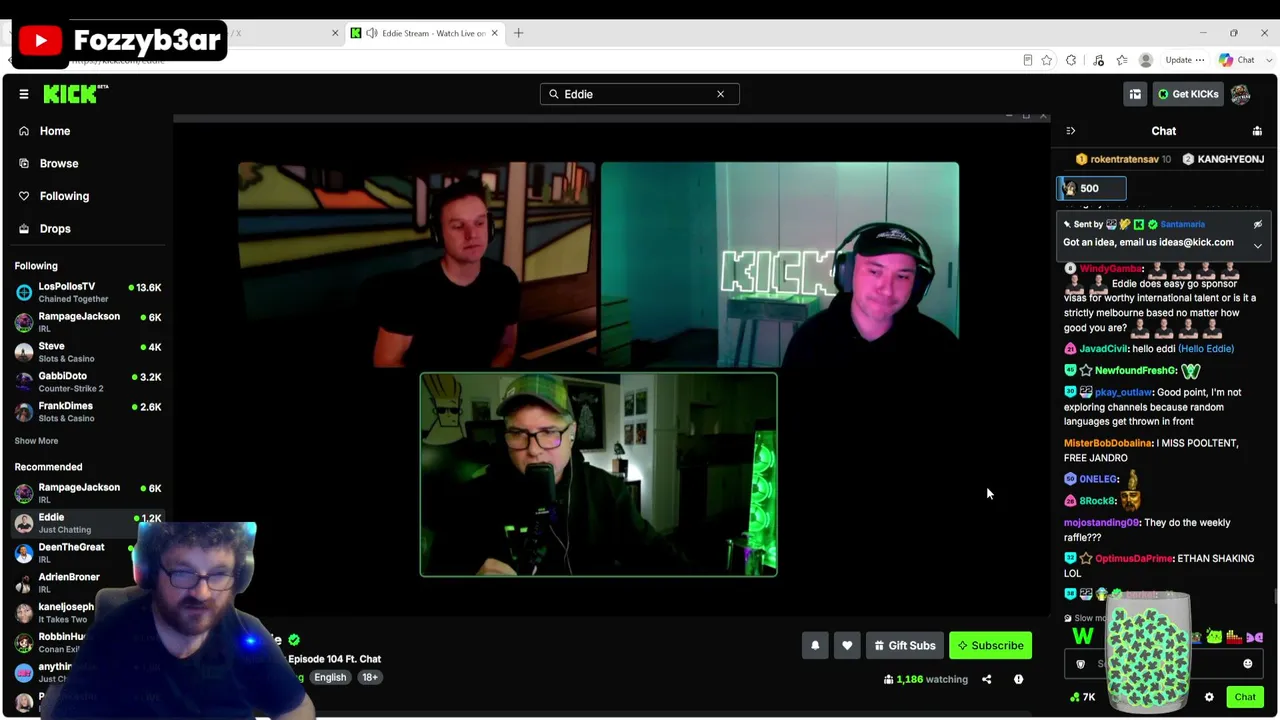
Task: Insert the red equalizer bars emote
Action: coord(1234,637)
